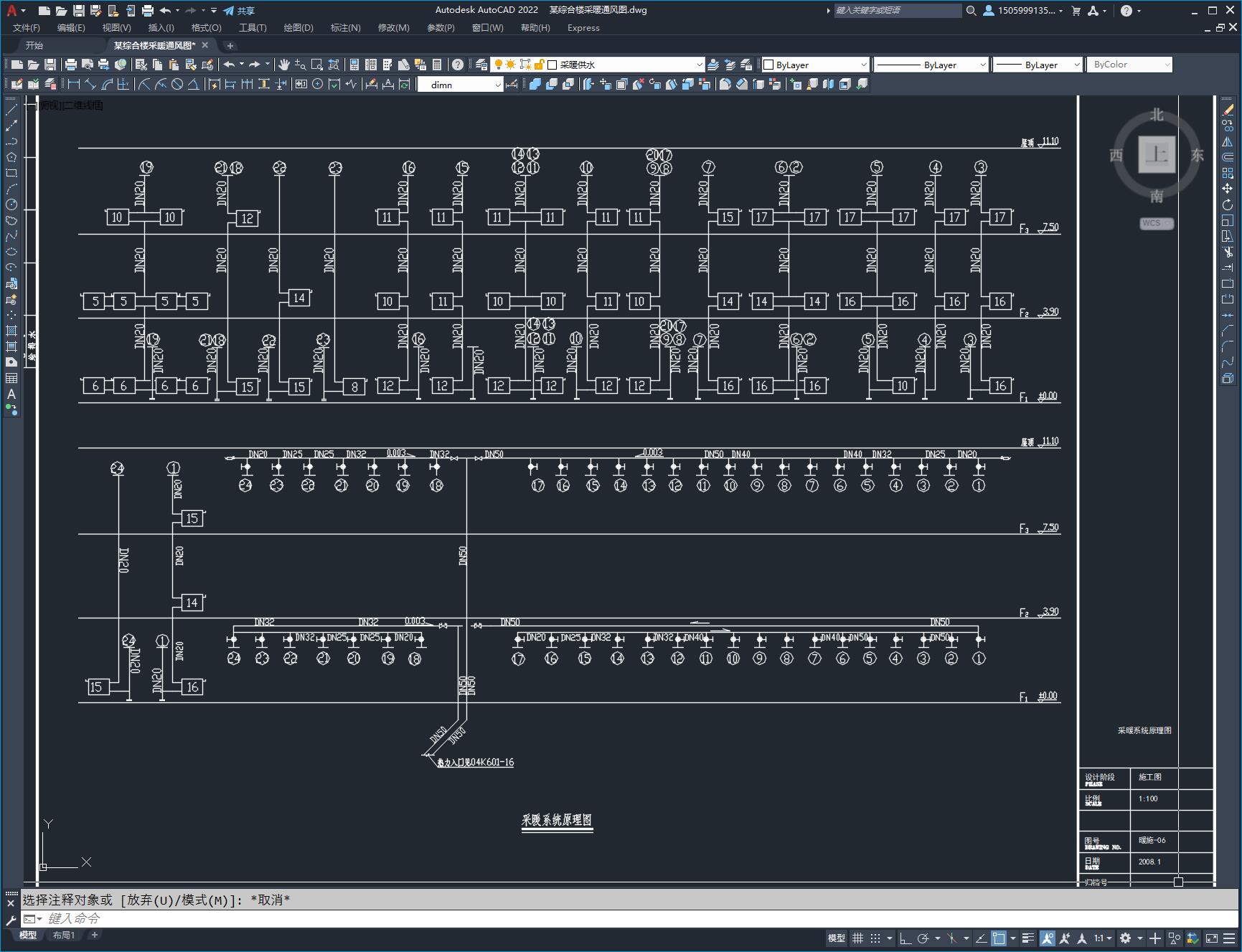Click the Quick Calculator icon

click(437, 65)
